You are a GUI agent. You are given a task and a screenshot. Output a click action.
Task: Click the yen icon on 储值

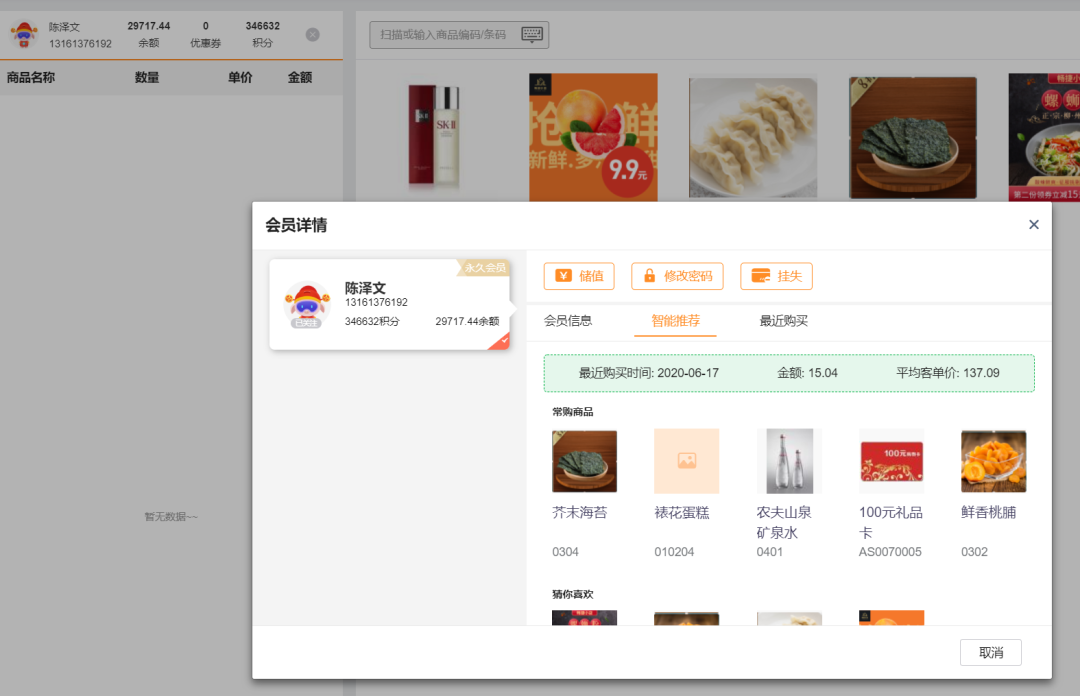point(563,276)
